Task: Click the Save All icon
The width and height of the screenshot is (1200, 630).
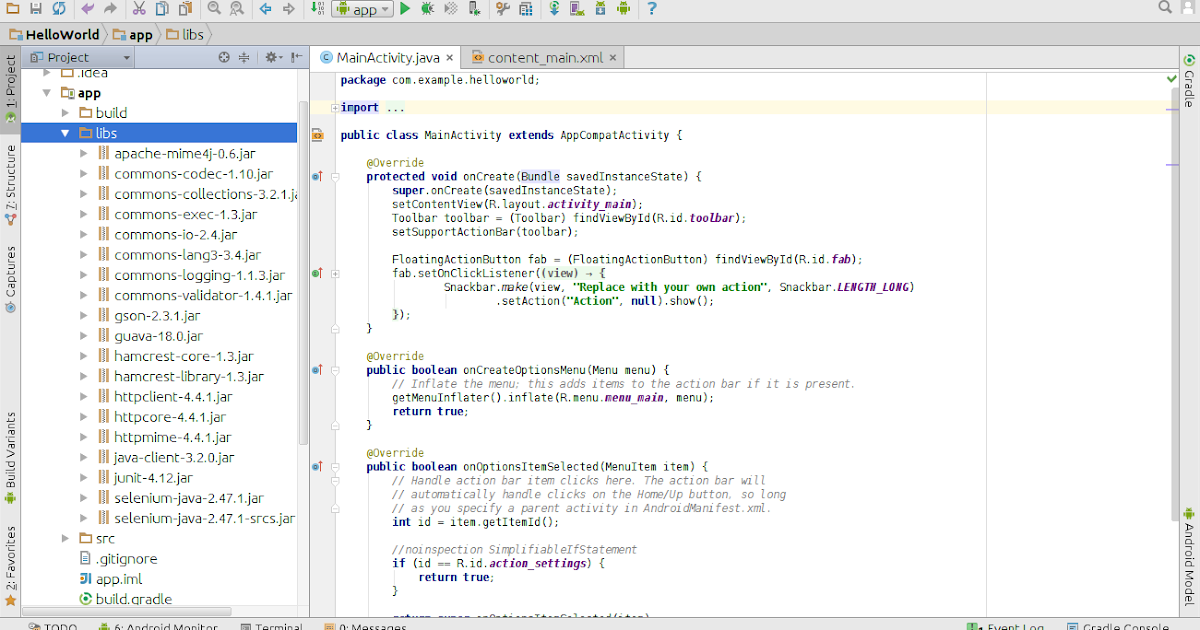Action: pyautogui.click(x=35, y=8)
